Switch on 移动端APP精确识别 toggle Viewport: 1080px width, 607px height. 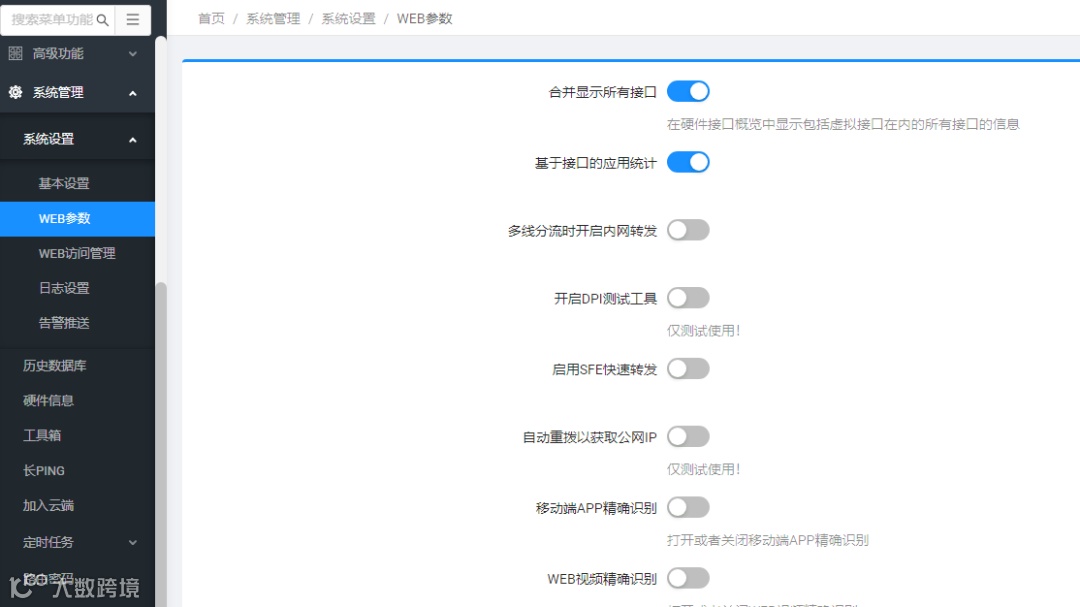pos(688,507)
